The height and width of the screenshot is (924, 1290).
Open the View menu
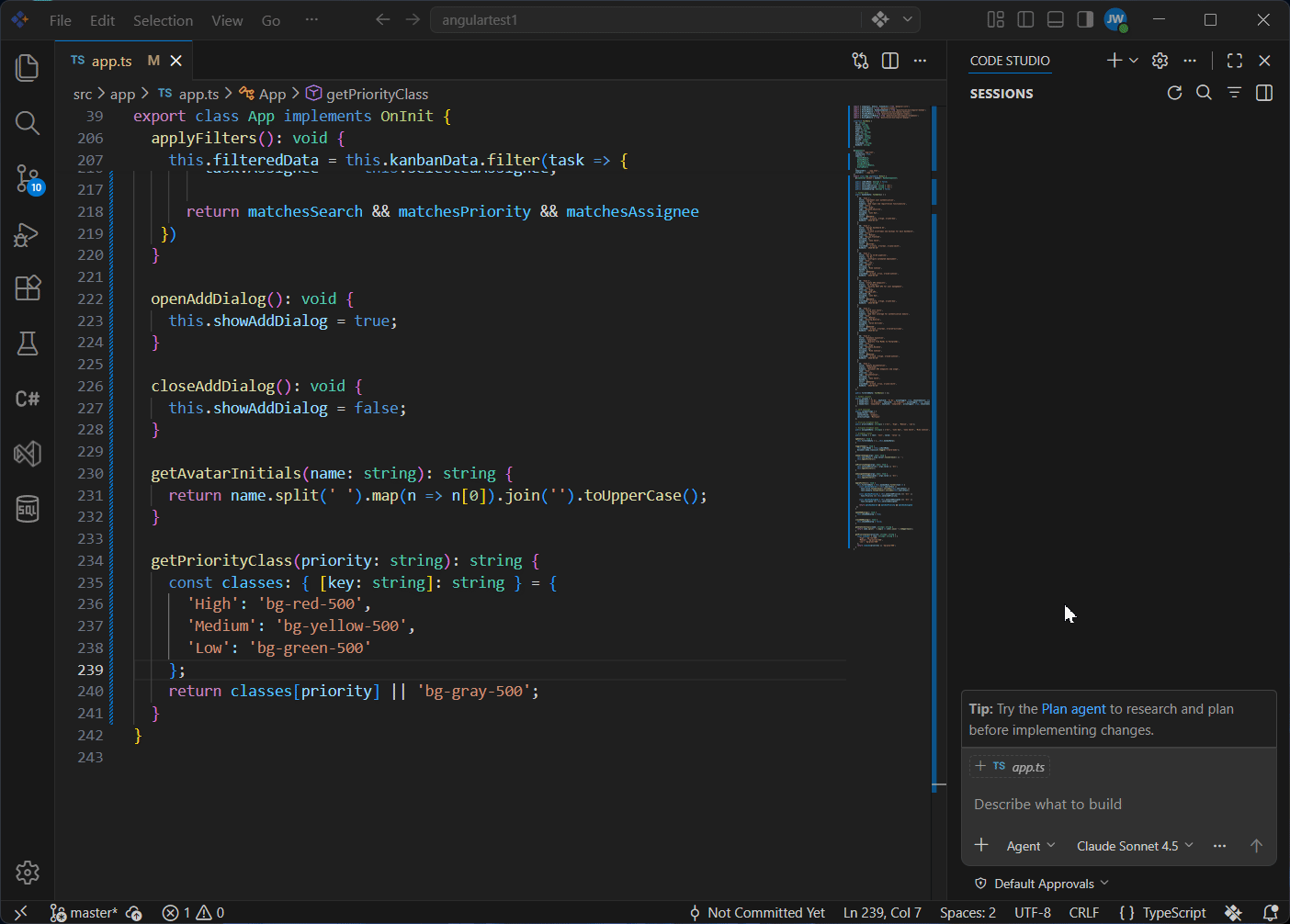point(227,20)
